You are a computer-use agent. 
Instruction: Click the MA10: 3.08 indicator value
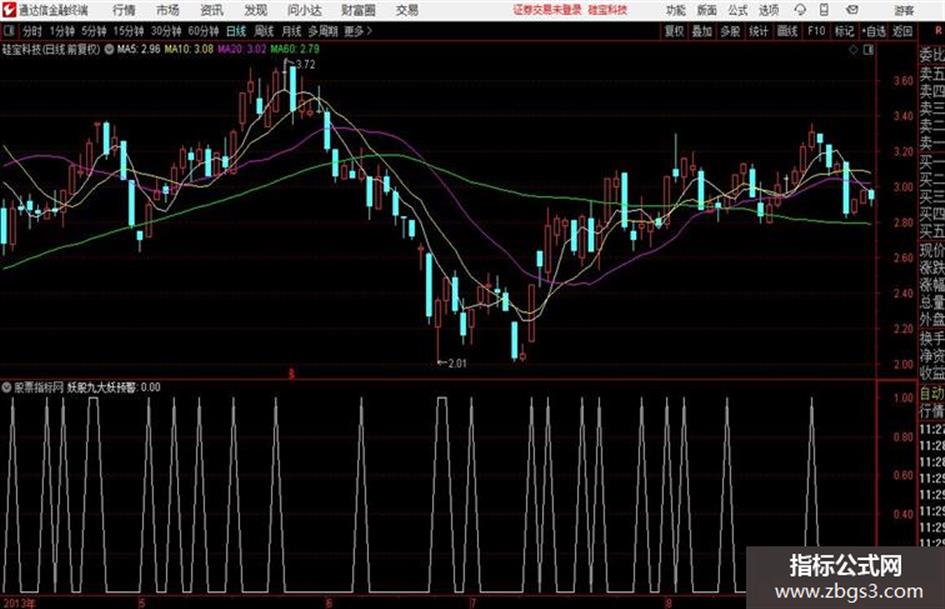click(x=189, y=49)
